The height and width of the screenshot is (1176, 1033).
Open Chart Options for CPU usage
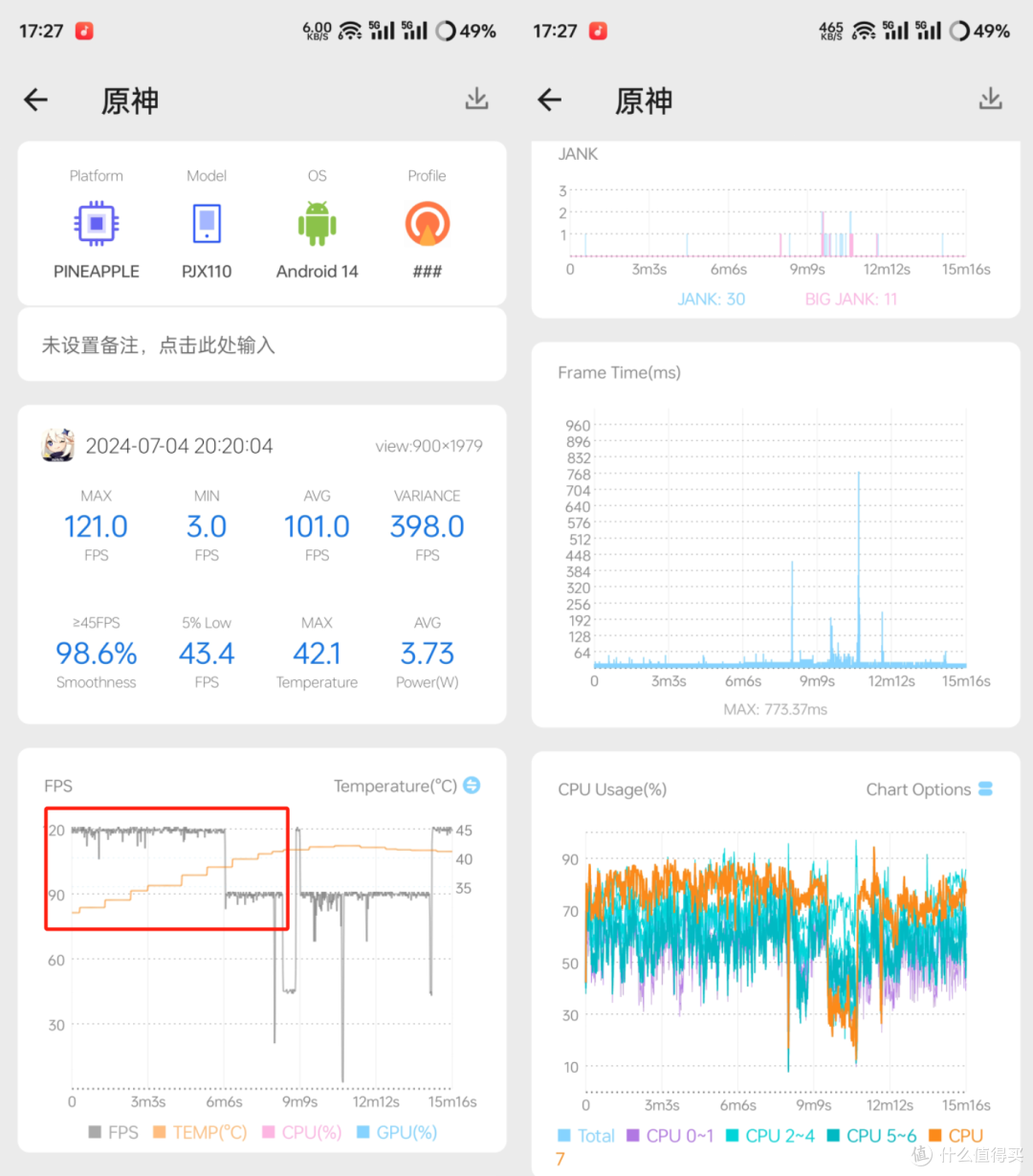tap(929, 789)
